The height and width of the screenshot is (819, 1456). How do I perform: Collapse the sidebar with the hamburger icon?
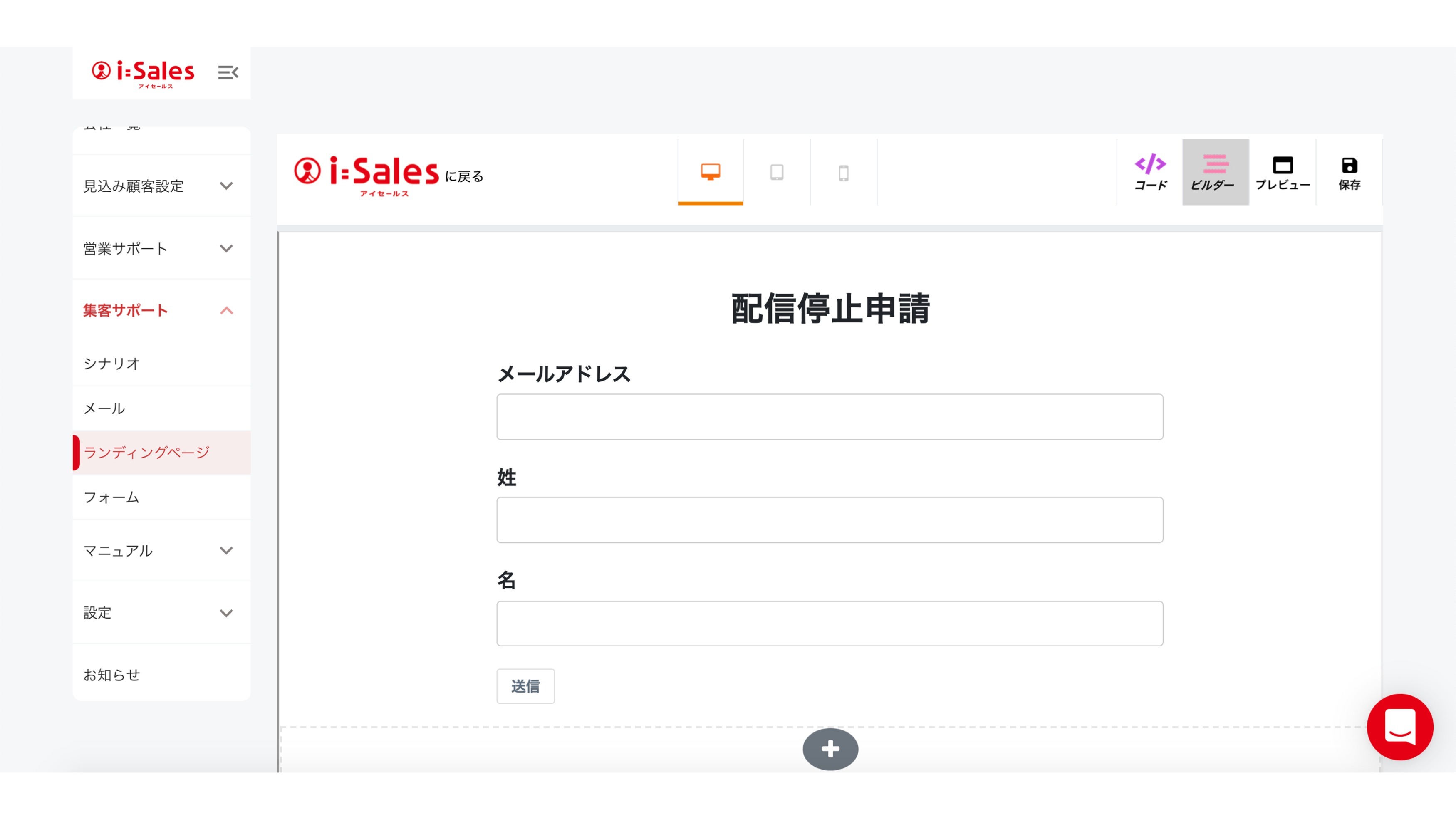(x=228, y=72)
